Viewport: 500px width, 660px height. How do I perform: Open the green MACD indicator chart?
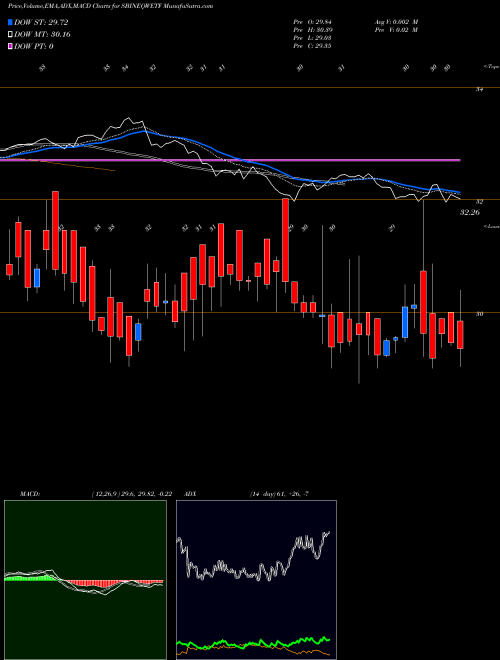[x=85, y=580]
